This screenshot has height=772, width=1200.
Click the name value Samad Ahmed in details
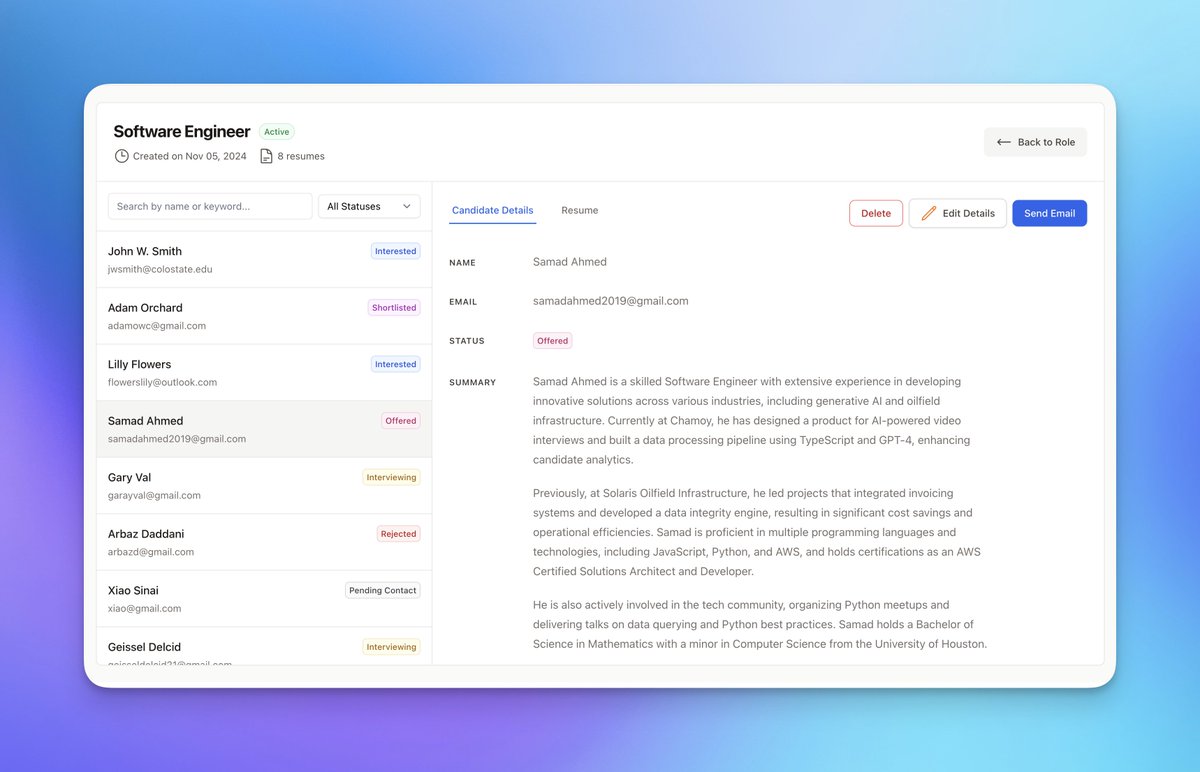[570, 262]
